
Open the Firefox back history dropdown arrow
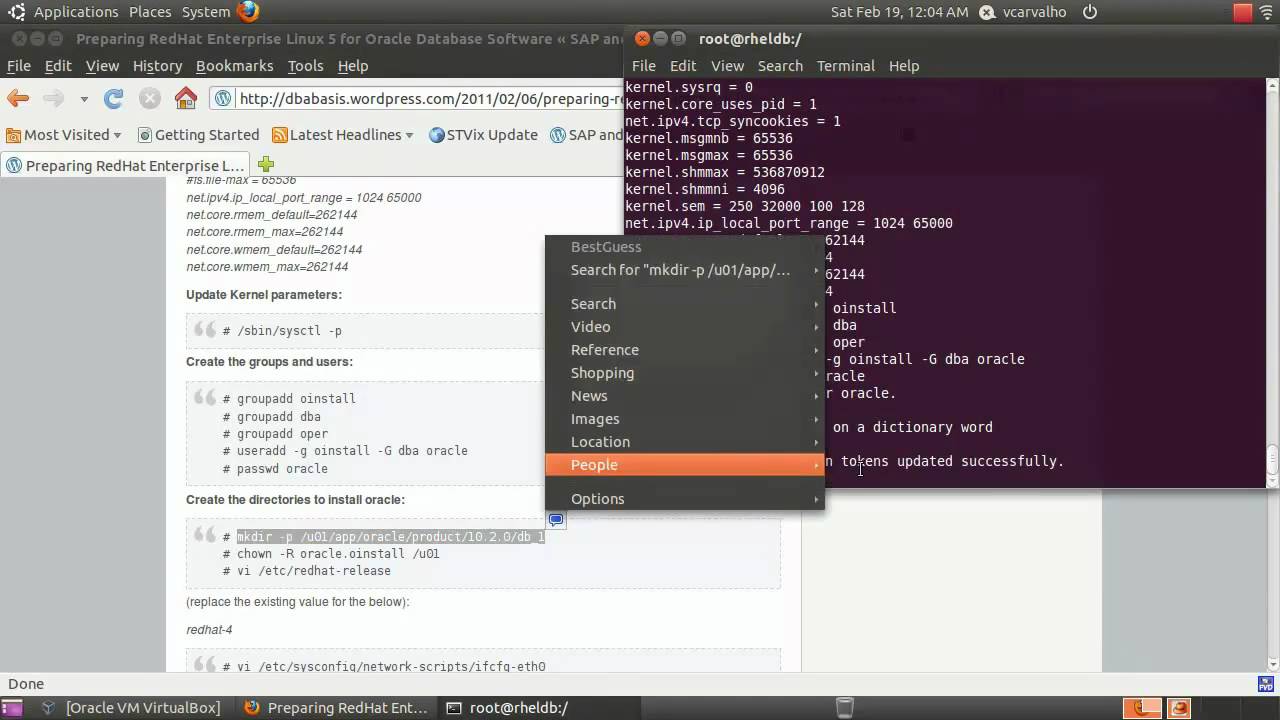pyautogui.click(x=84, y=98)
